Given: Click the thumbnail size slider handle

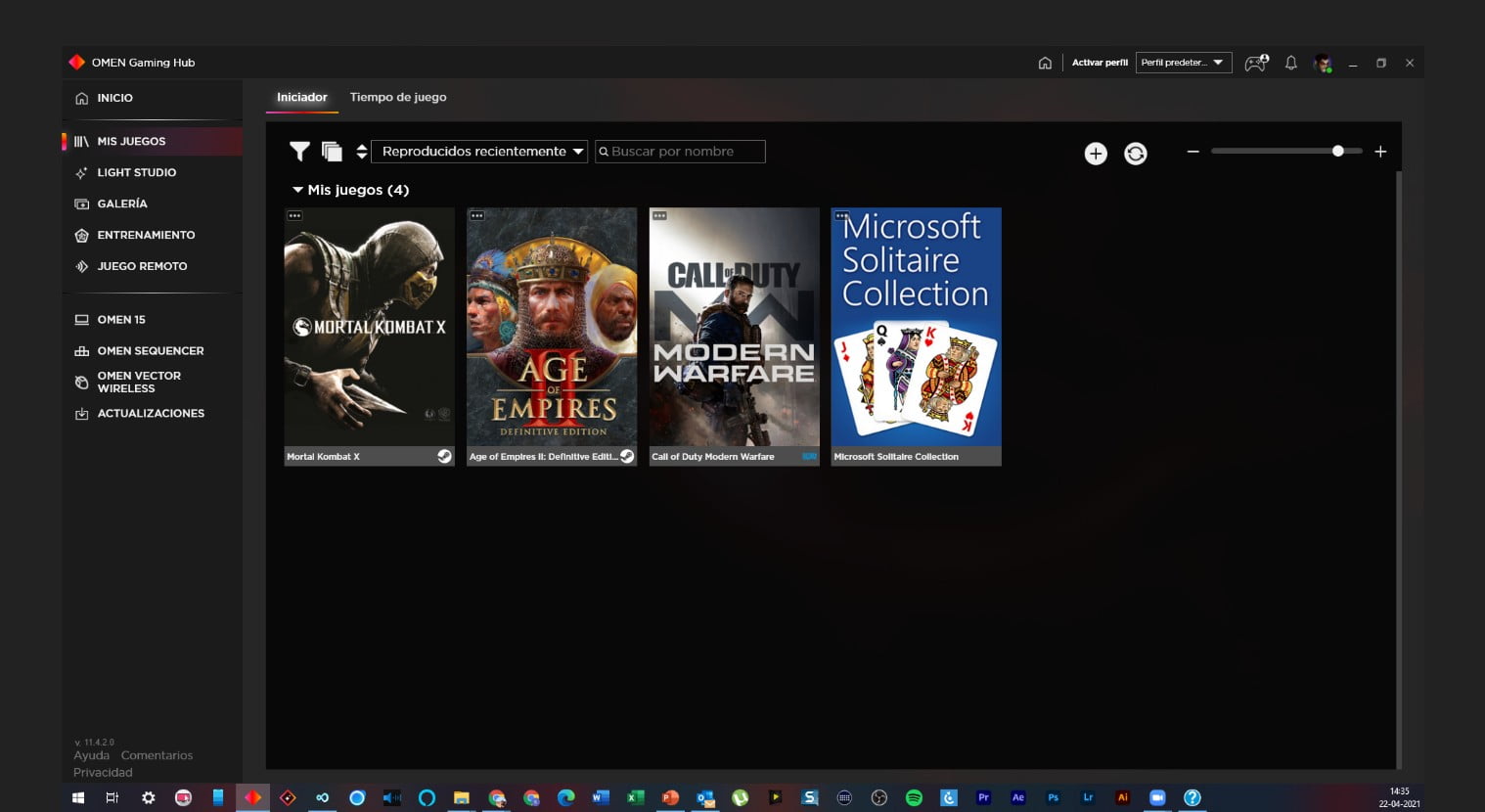Looking at the screenshot, I should [1337, 151].
